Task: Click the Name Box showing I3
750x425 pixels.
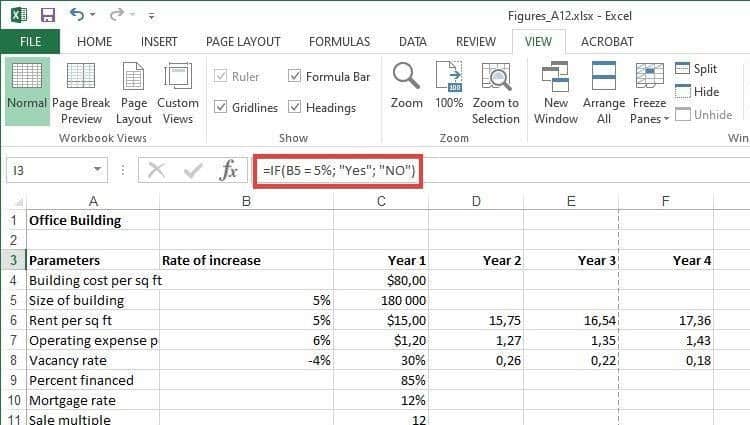Action: click(48, 170)
